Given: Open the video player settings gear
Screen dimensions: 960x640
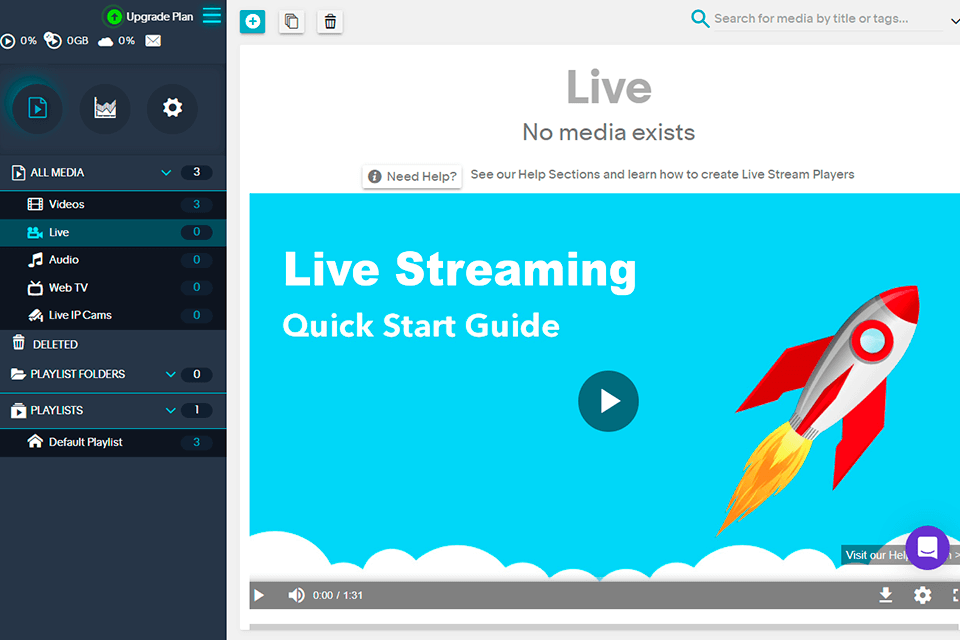Looking at the screenshot, I should point(922,595).
